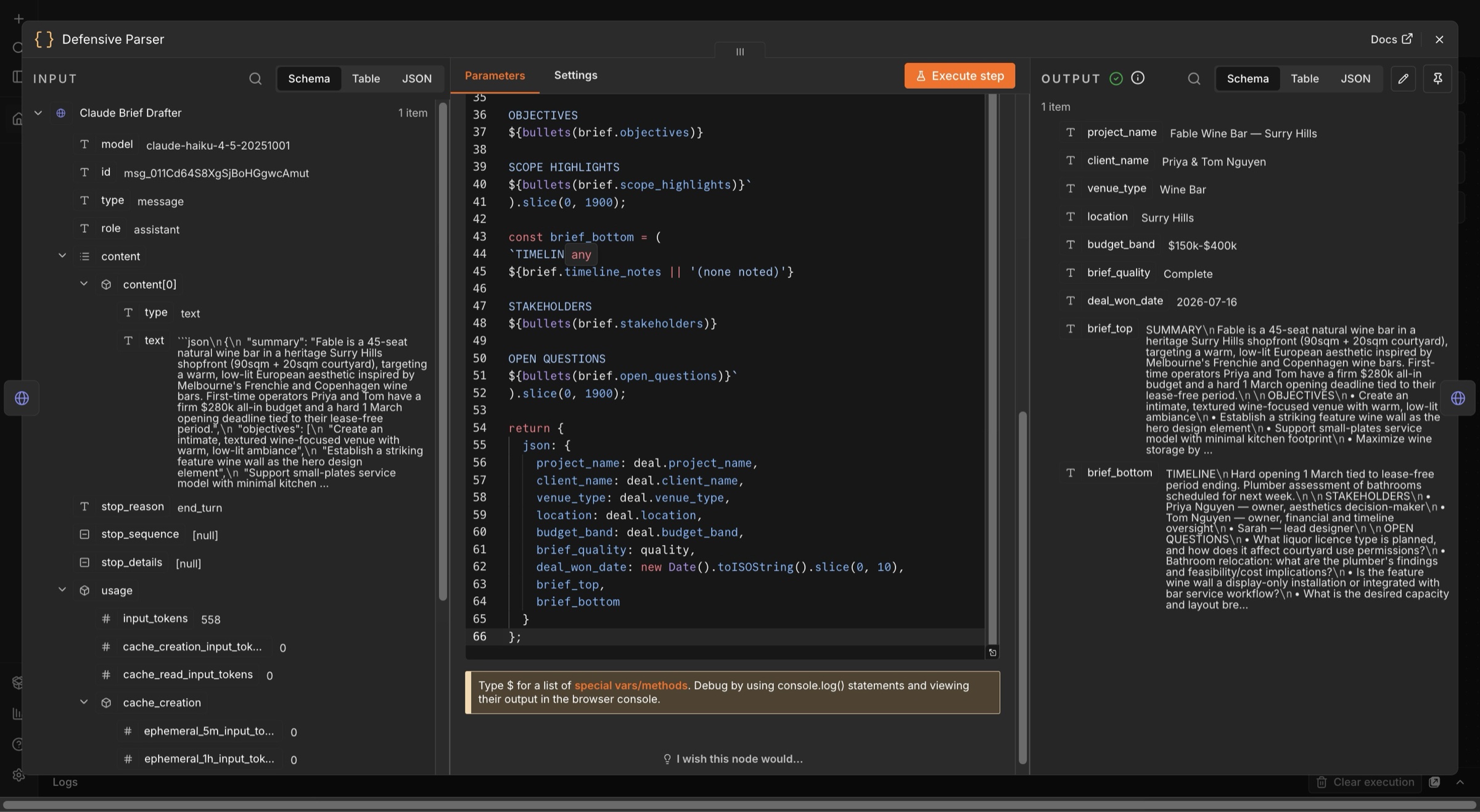Click the stop_sequence null type icon
The image size is (1480, 812).
(84, 535)
